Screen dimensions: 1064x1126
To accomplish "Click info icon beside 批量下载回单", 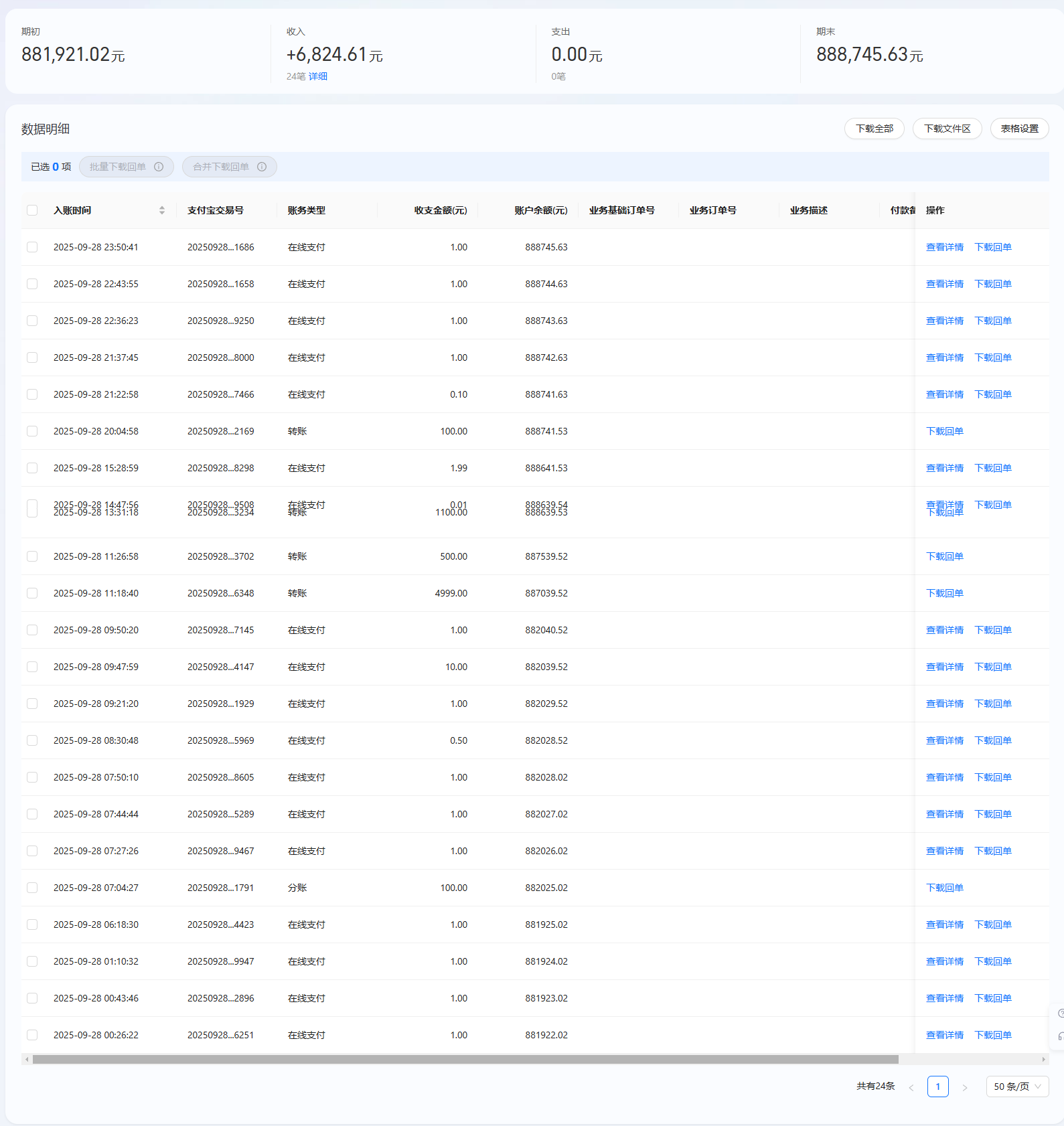I will 159,167.
